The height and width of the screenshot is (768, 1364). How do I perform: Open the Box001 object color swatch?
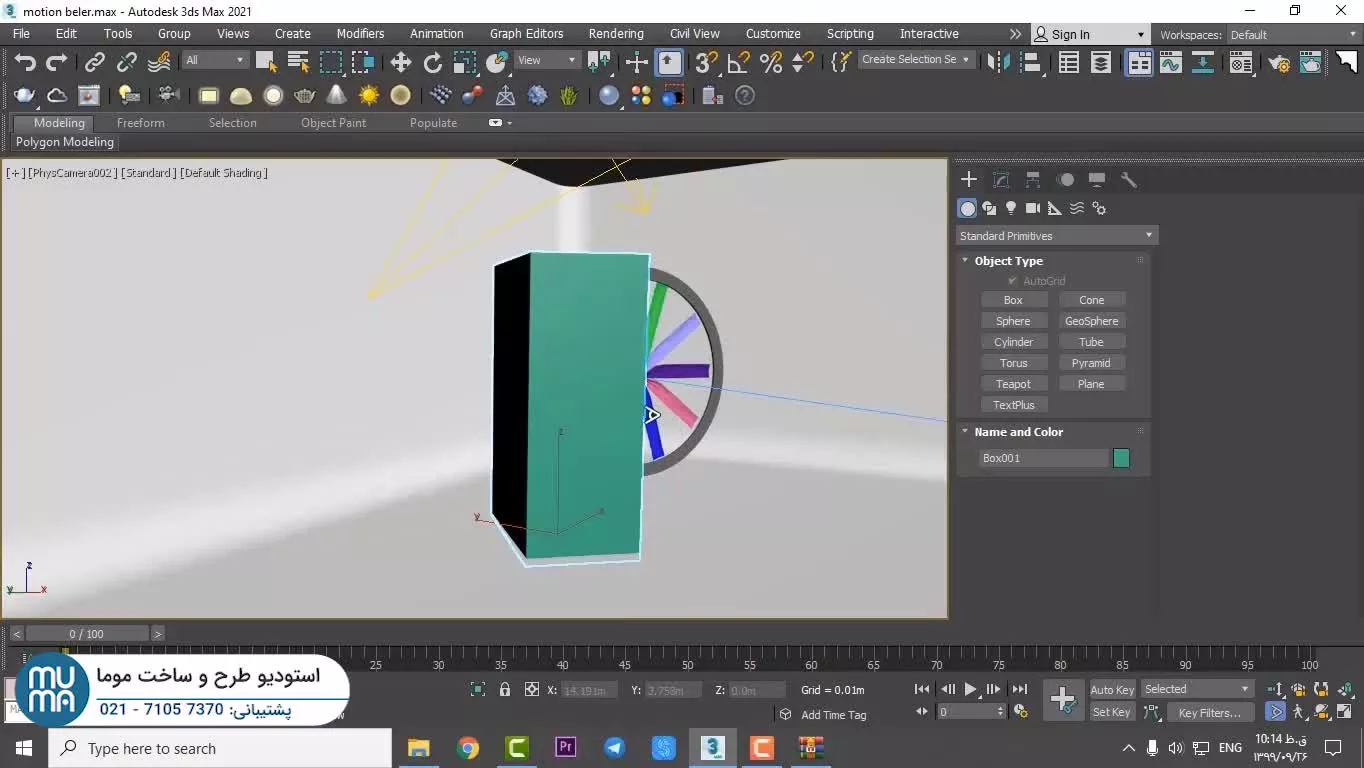(x=1121, y=458)
